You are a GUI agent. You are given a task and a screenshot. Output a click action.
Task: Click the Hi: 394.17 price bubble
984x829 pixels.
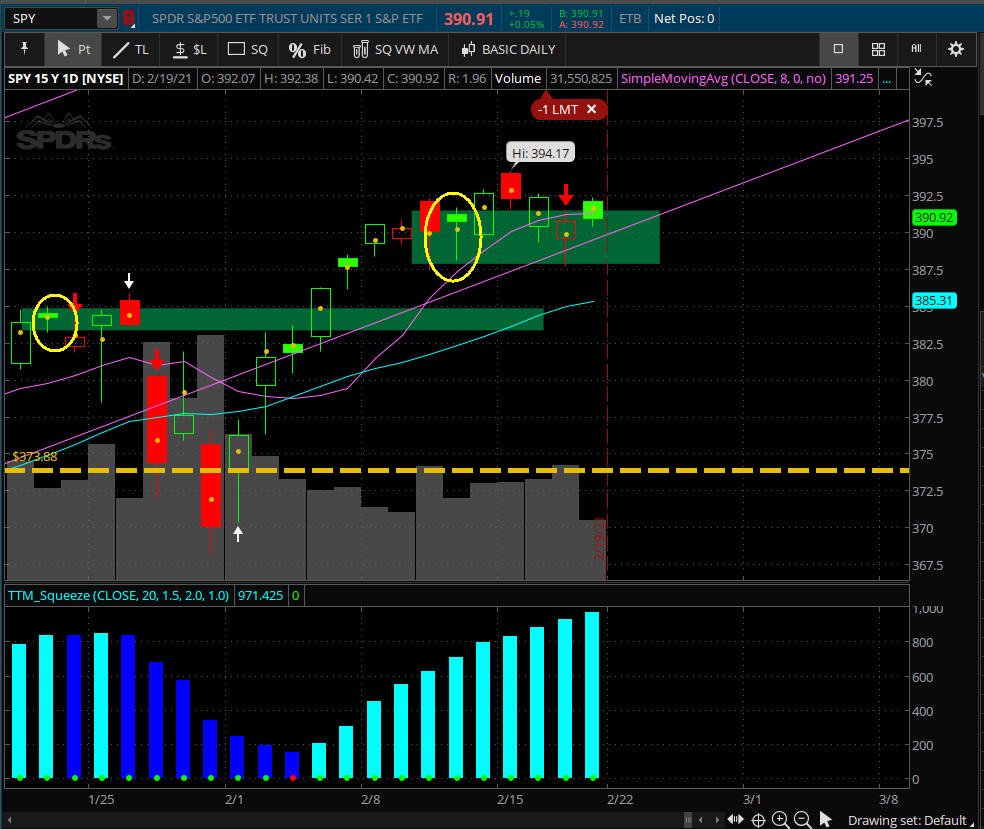tap(540, 153)
